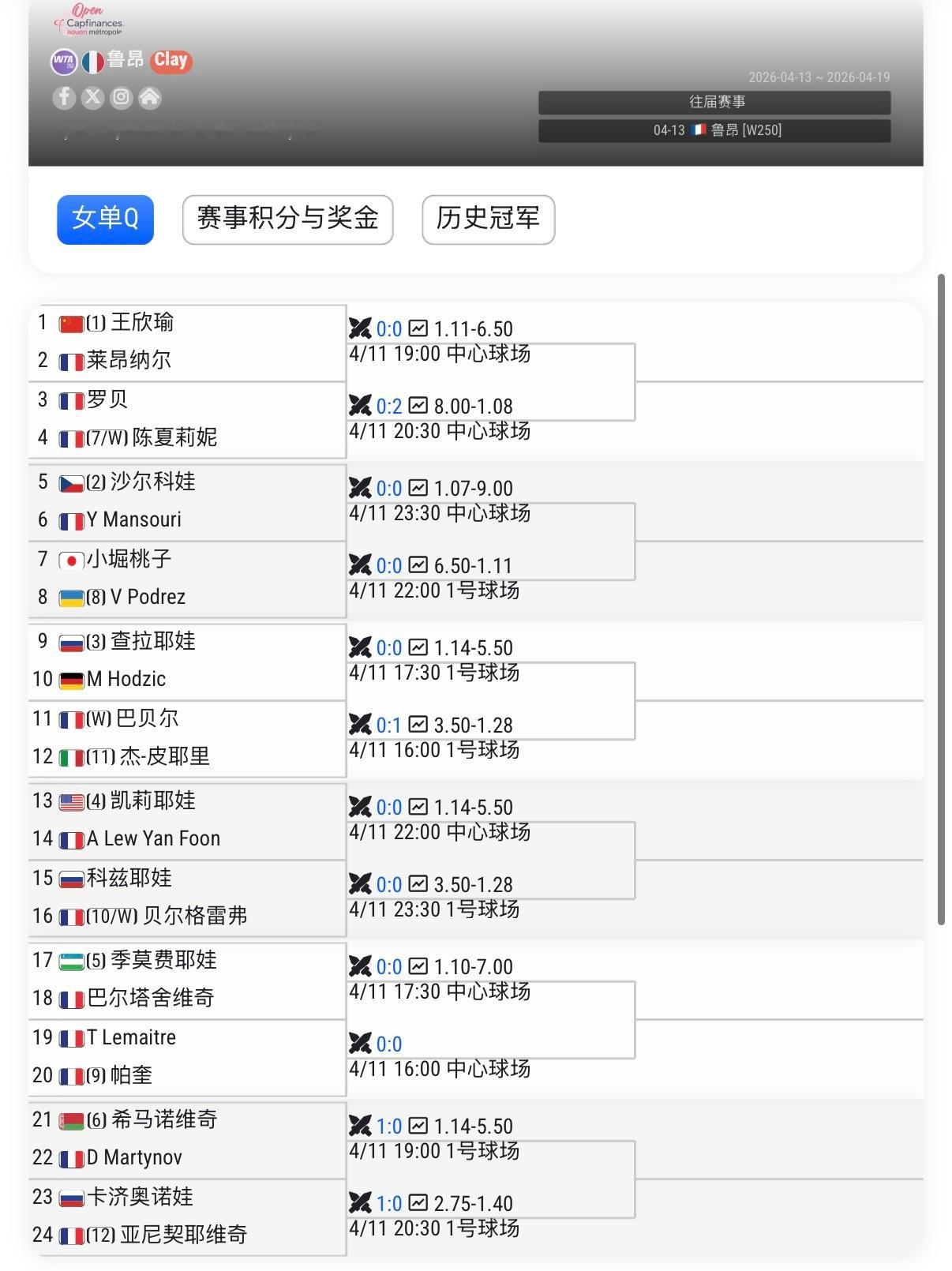Click the X (Twitter) social icon
Screen dimensions: 952x1271
(x=92, y=98)
